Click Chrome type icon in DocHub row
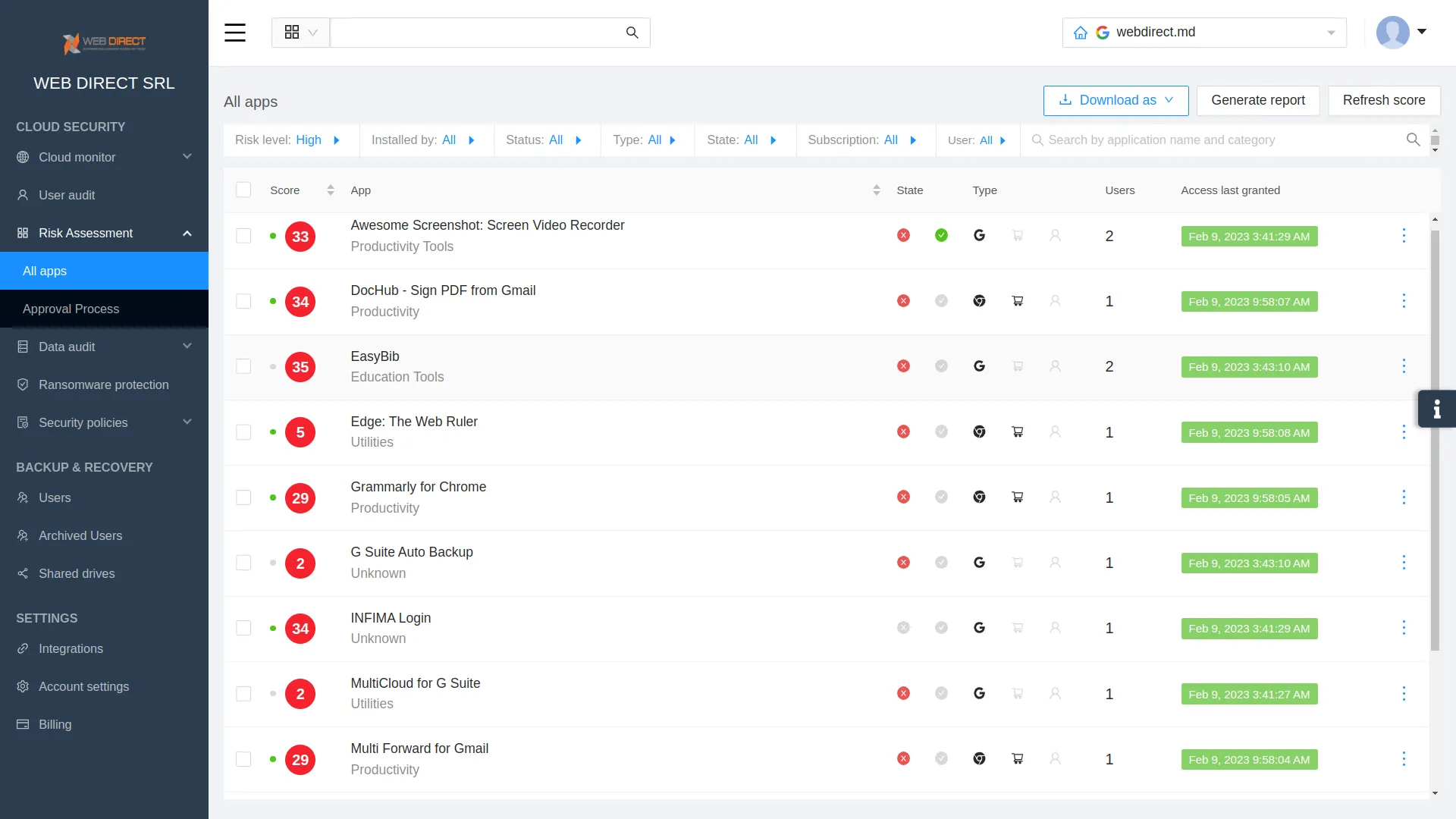Screen dimensions: 1456x819 [979, 301]
